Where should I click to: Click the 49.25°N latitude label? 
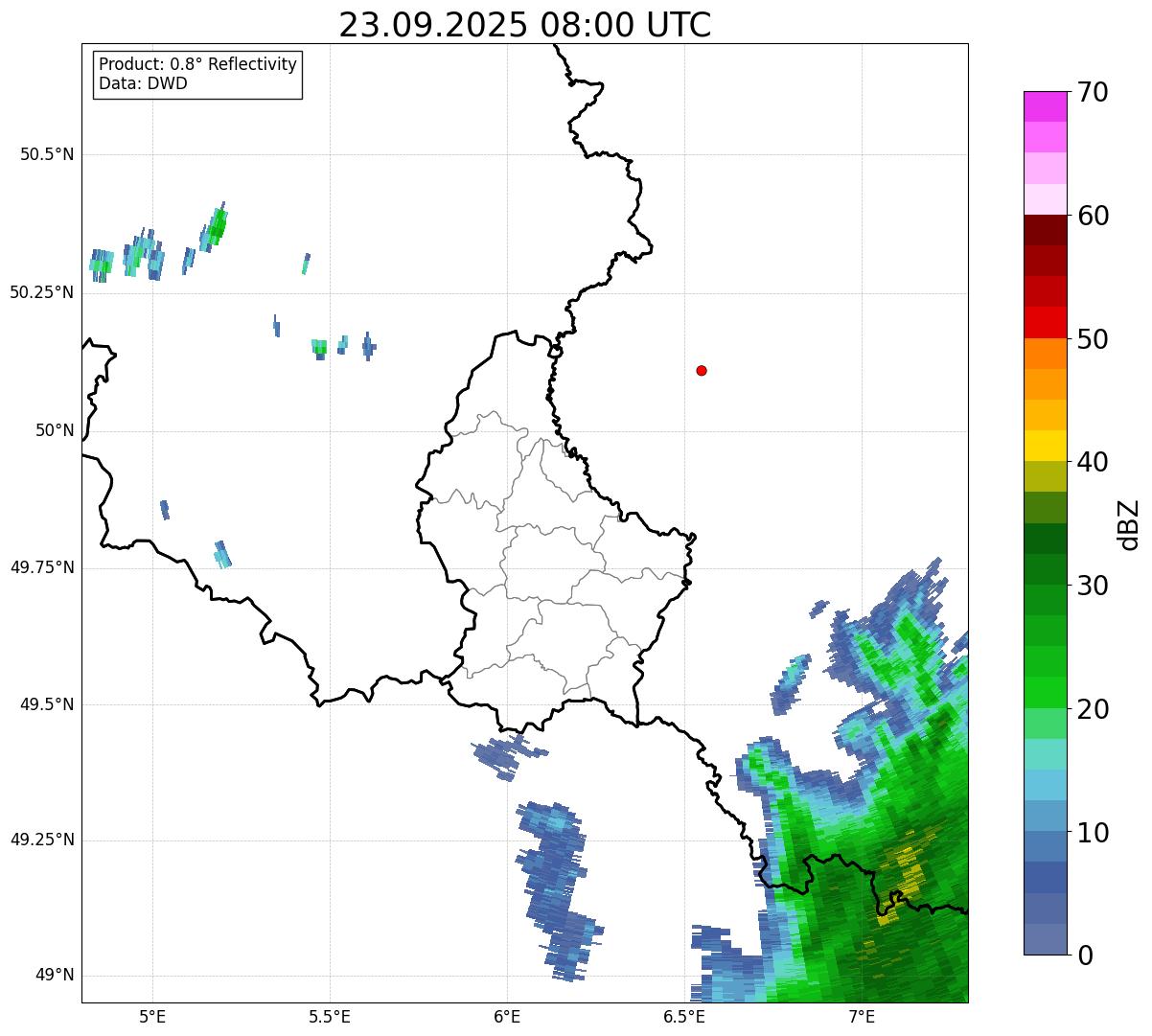pyautogui.click(x=42, y=840)
